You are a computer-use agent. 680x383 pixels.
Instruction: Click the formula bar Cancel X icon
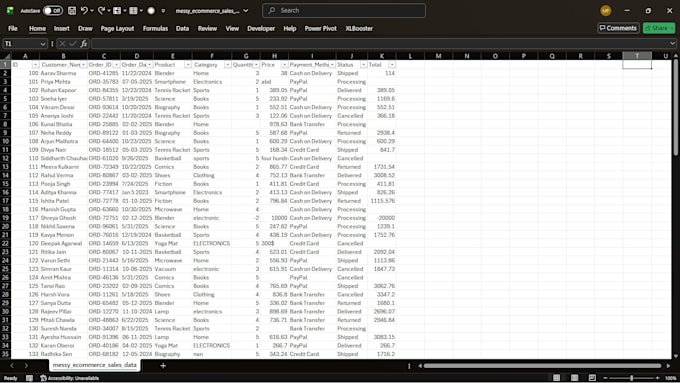pyautogui.click(x=62, y=43)
